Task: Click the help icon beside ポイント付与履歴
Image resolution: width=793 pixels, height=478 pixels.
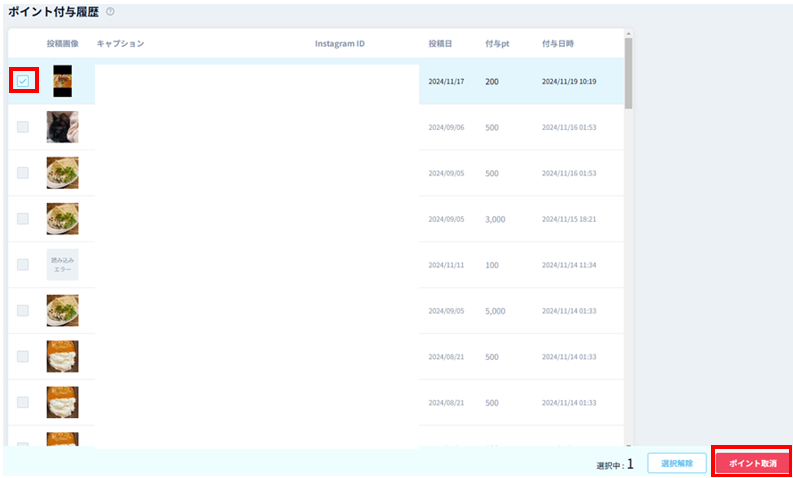Action: click(110, 11)
